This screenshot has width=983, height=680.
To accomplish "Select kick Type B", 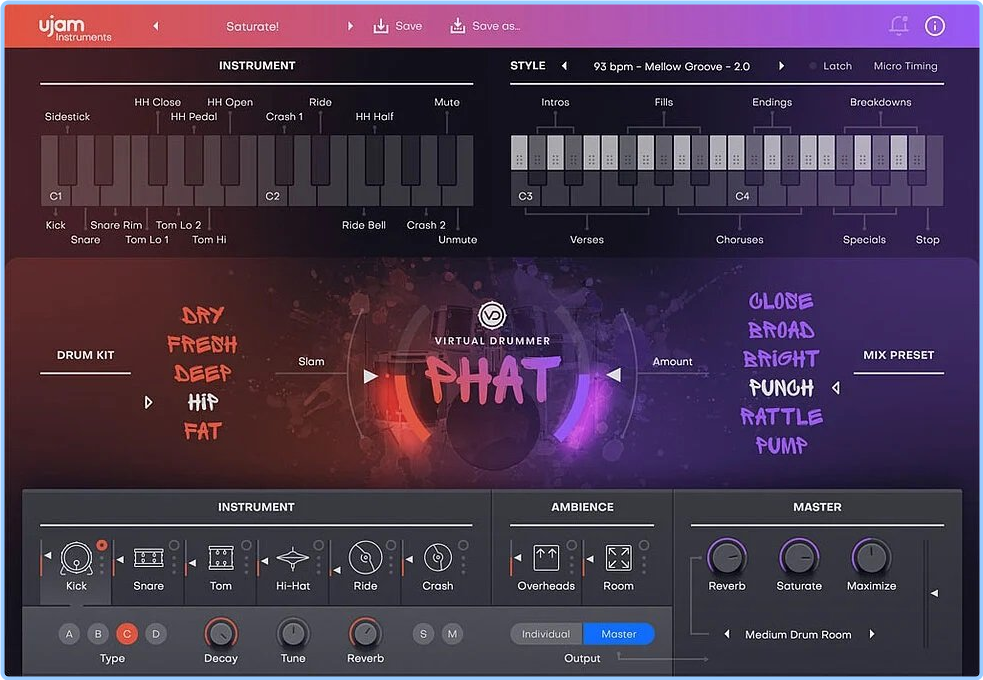I will [x=98, y=634].
